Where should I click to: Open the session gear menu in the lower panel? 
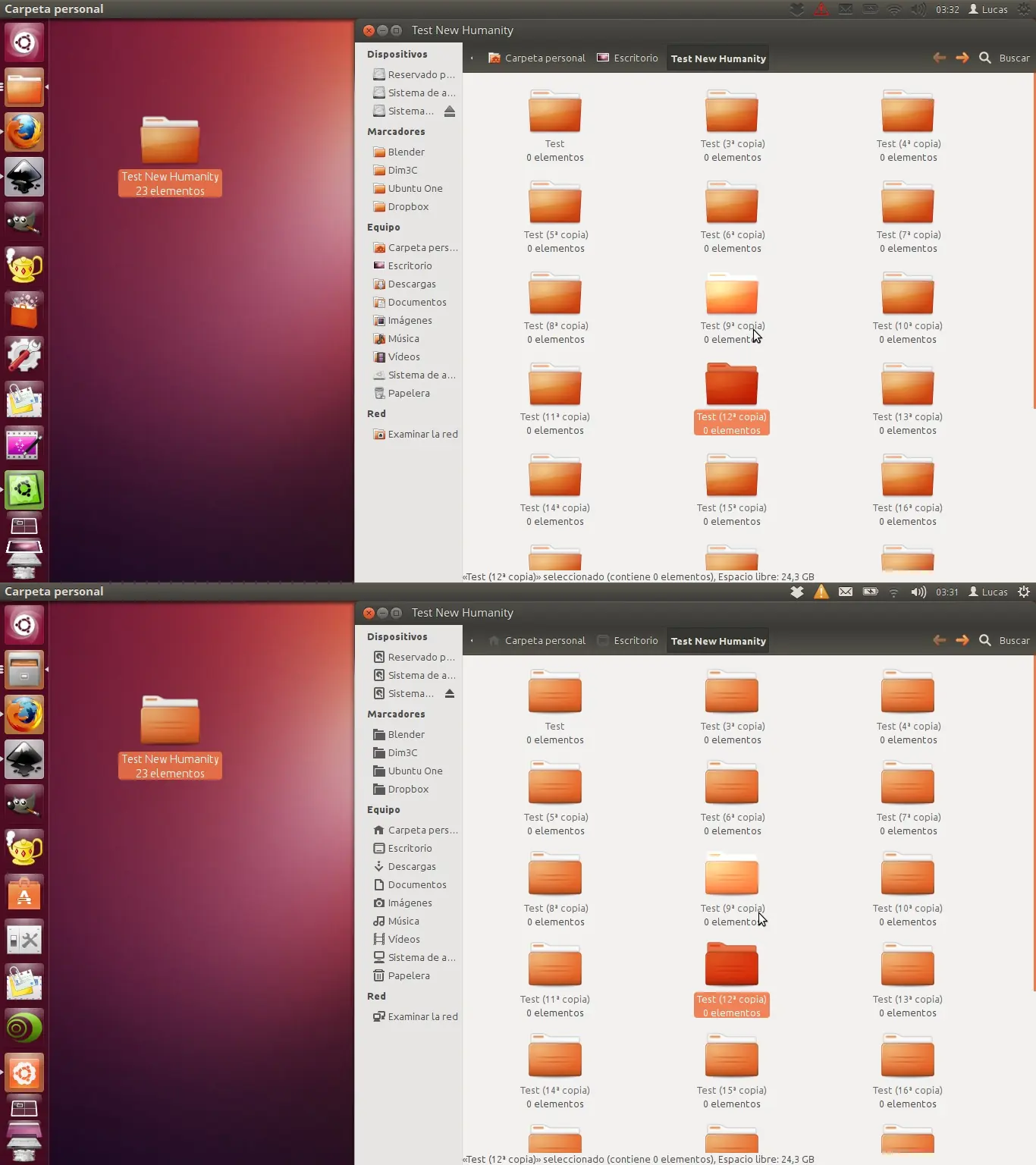point(1024,592)
